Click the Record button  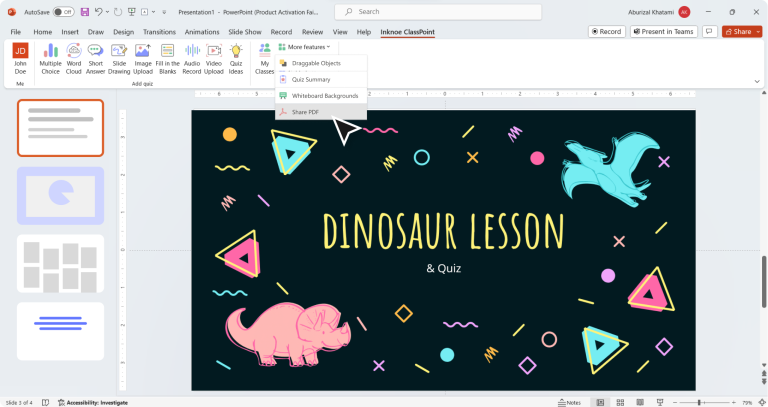607,32
